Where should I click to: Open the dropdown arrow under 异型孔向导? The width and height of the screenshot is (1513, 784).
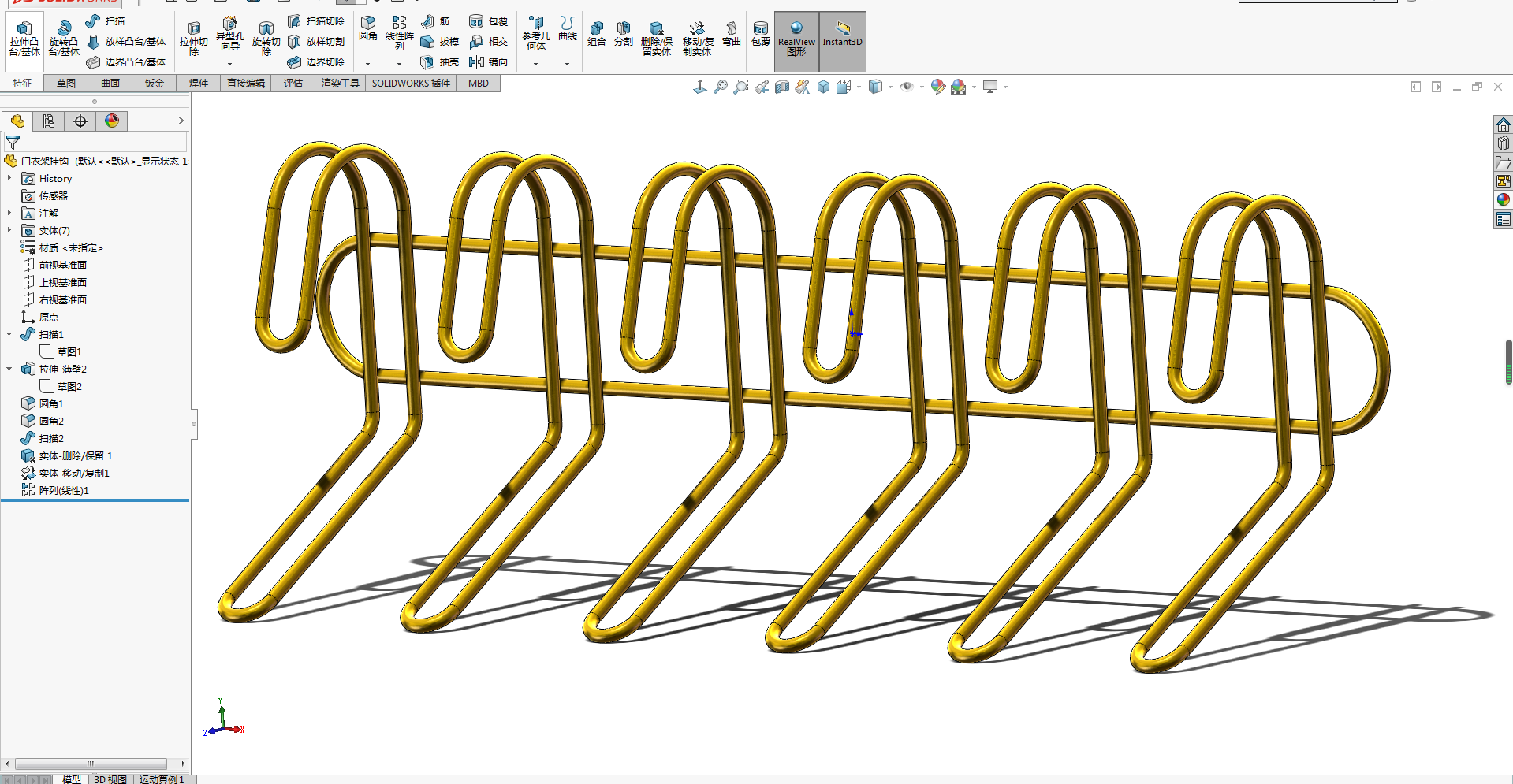pos(229,64)
